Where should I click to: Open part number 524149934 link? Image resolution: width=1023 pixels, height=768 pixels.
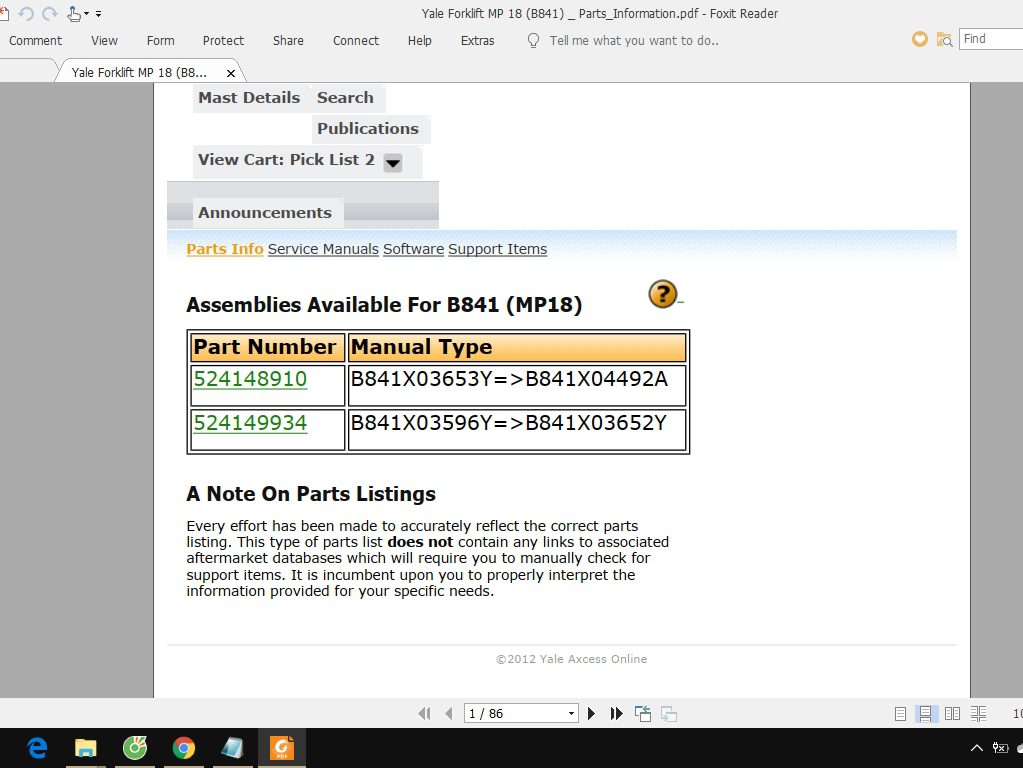point(250,423)
